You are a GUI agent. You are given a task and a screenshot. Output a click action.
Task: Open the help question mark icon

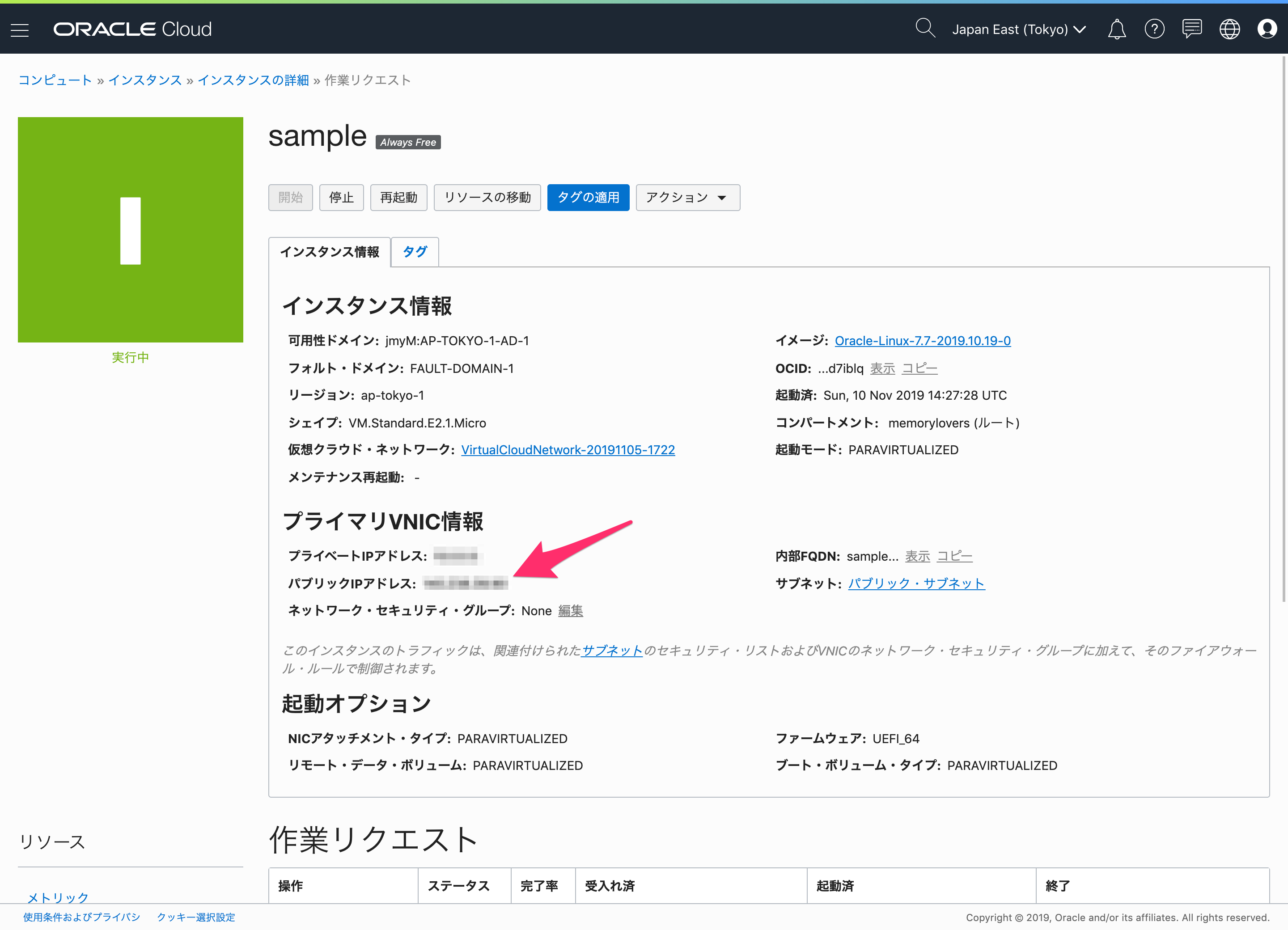point(1154,29)
